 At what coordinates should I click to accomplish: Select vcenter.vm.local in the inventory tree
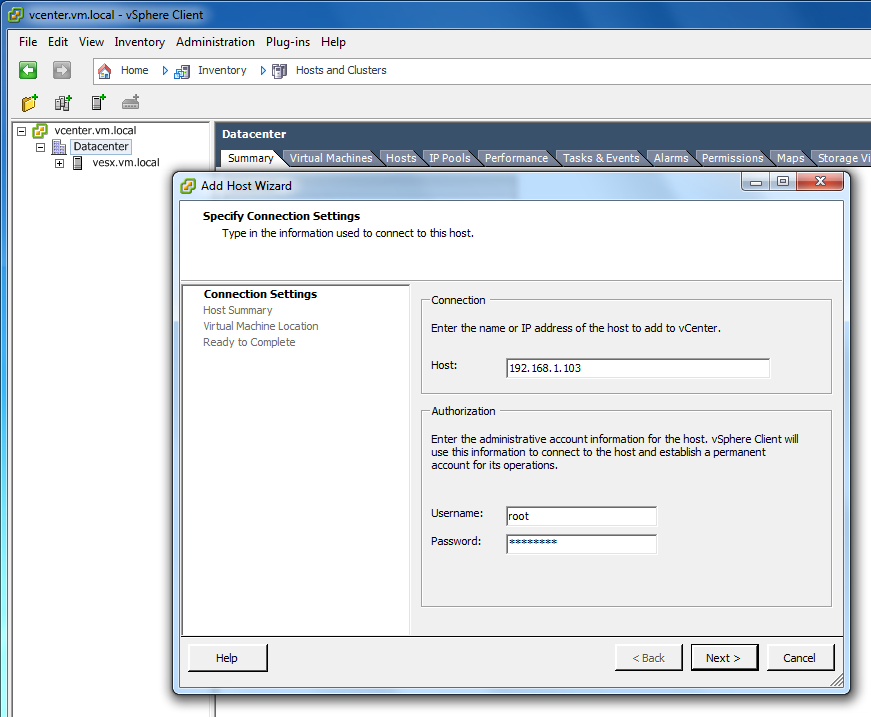point(95,131)
